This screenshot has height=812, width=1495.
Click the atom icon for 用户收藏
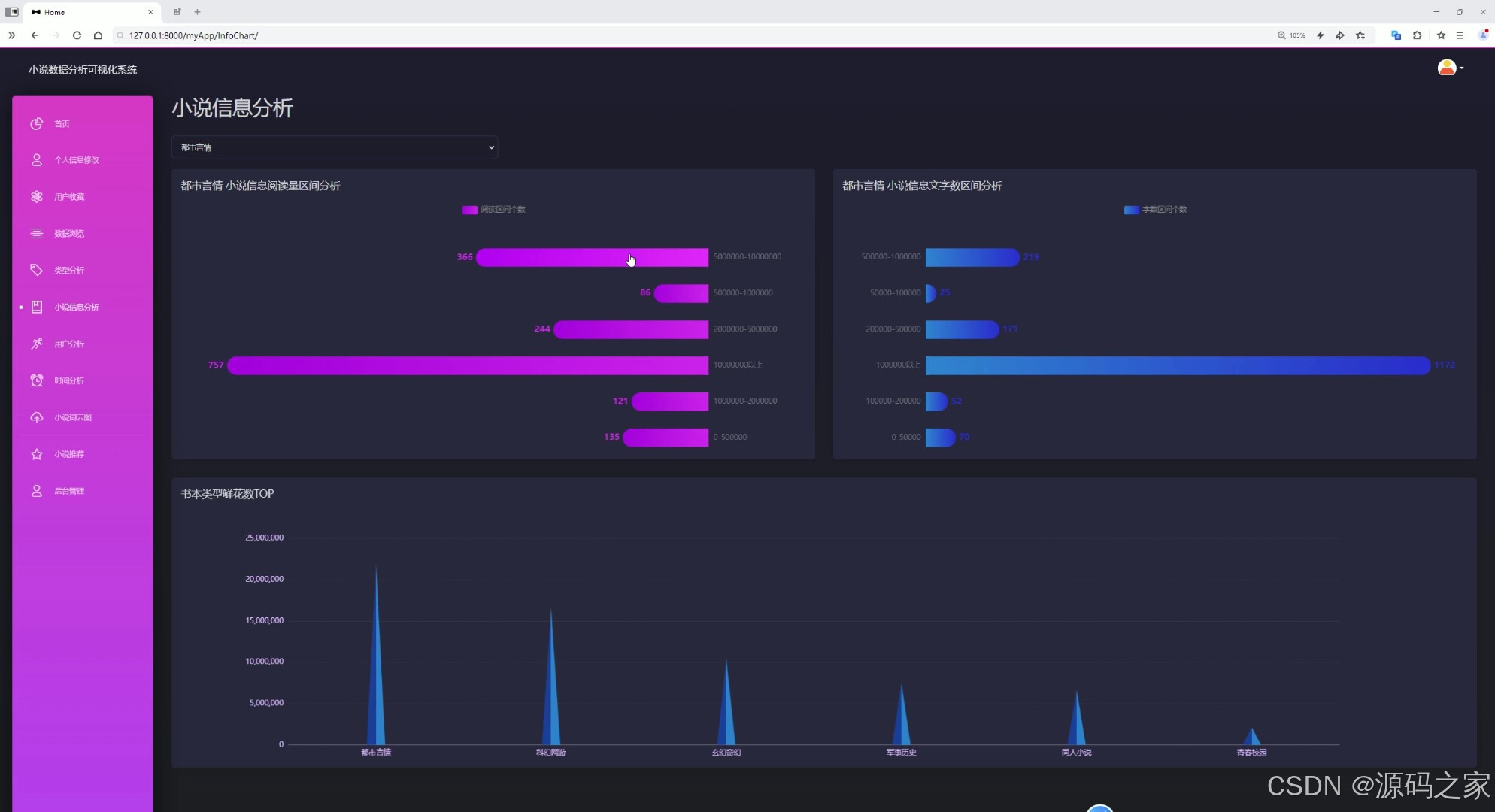(36, 196)
